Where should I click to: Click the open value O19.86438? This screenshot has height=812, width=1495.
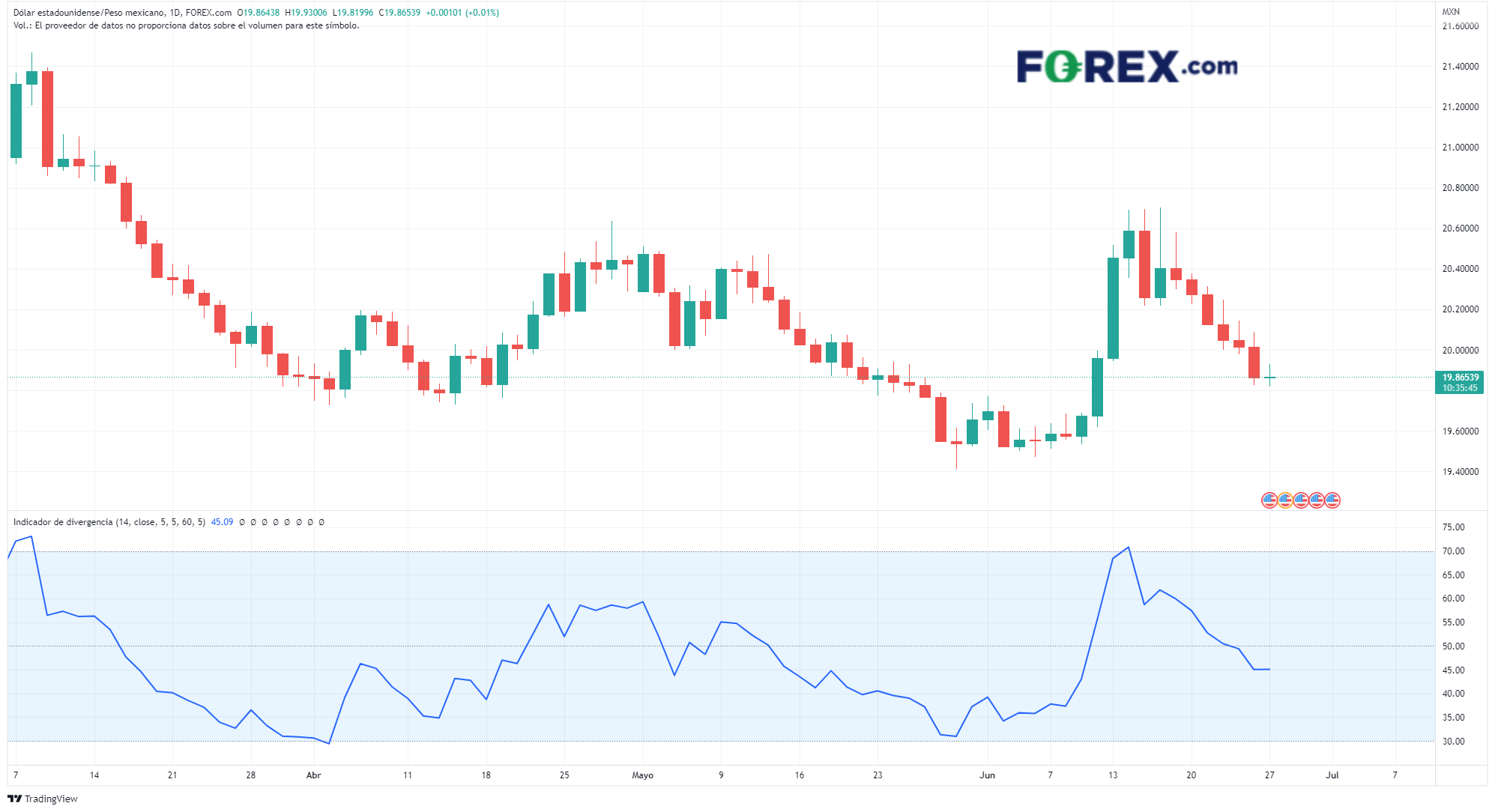point(259,13)
